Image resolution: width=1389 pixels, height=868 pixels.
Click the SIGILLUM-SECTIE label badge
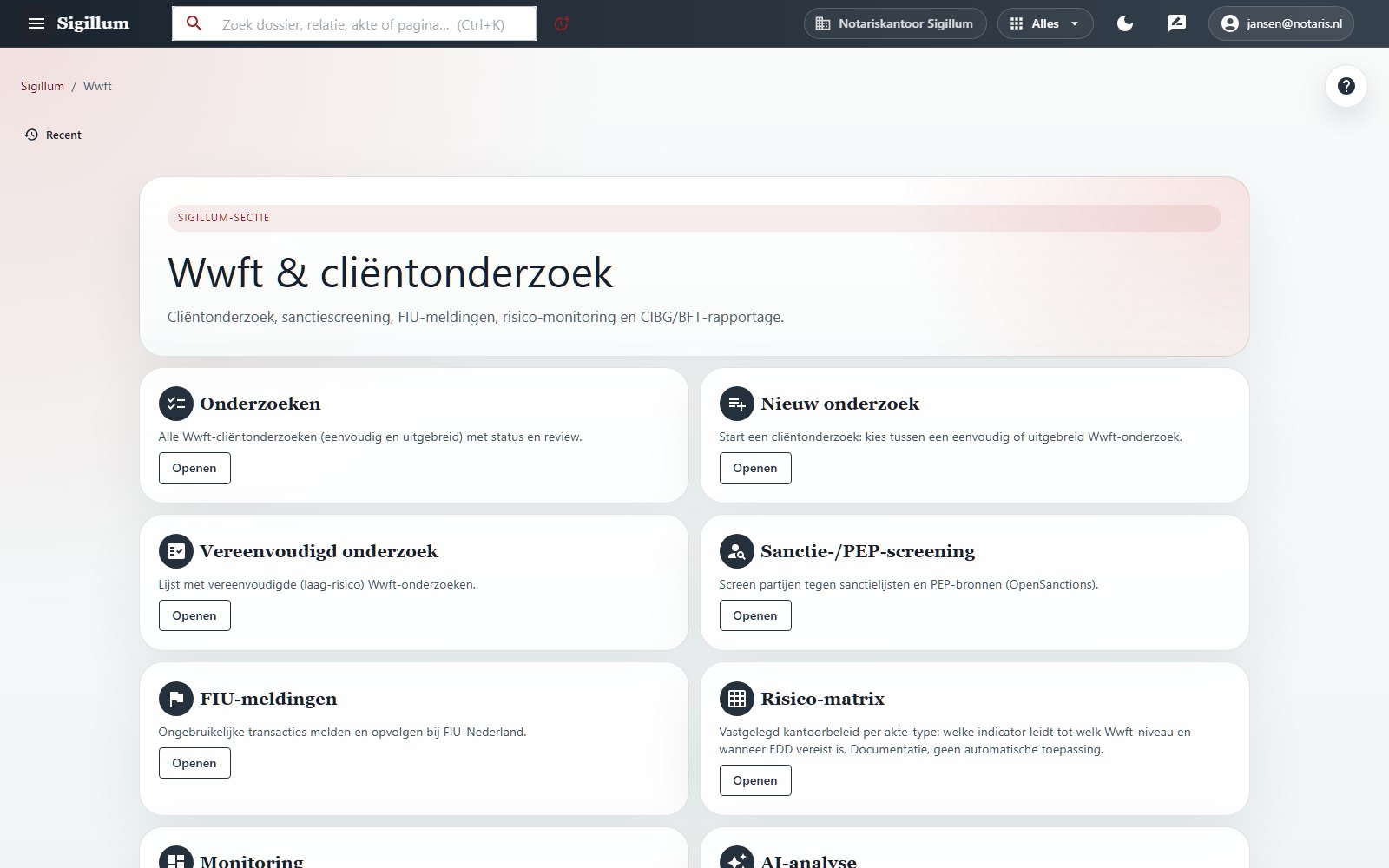point(694,218)
